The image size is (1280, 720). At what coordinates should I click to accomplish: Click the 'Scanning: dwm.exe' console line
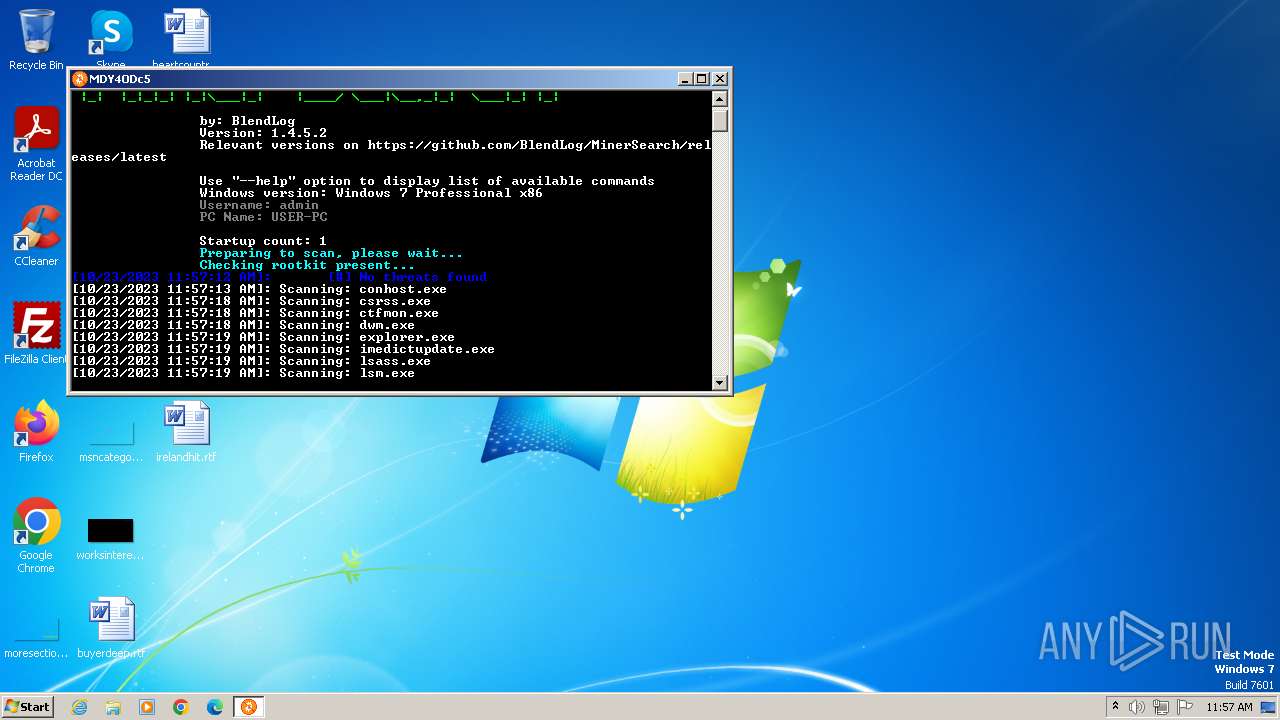click(243, 325)
